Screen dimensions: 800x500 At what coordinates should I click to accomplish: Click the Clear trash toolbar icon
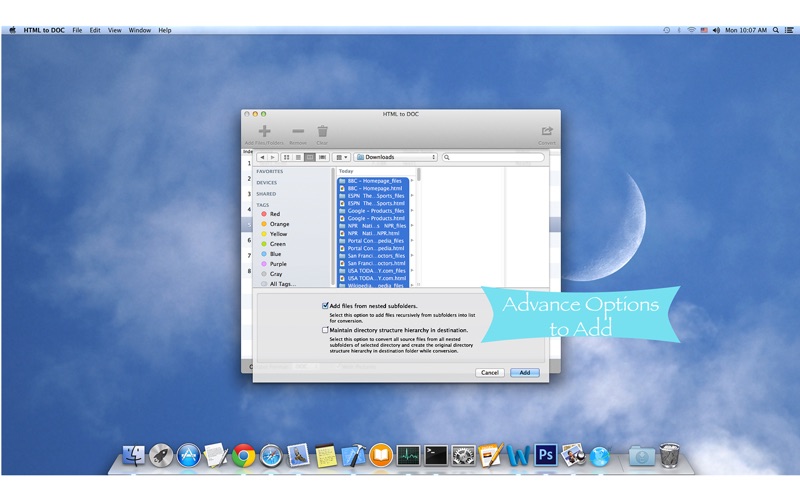[x=322, y=131]
